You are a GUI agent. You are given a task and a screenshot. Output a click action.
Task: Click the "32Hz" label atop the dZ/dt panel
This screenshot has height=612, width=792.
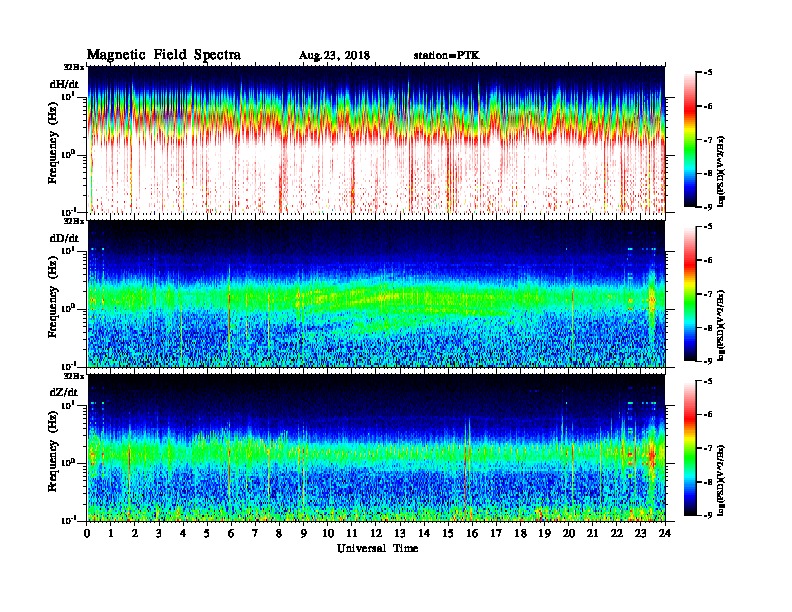[x=74, y=376]
